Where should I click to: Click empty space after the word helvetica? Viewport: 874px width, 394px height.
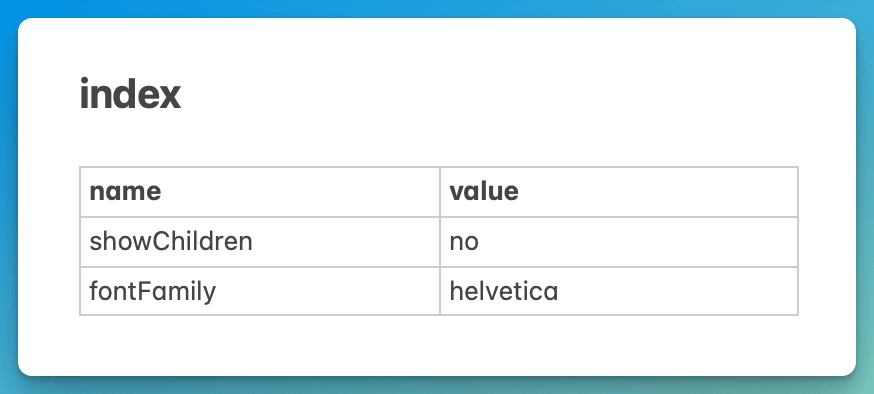pos(677,291)
